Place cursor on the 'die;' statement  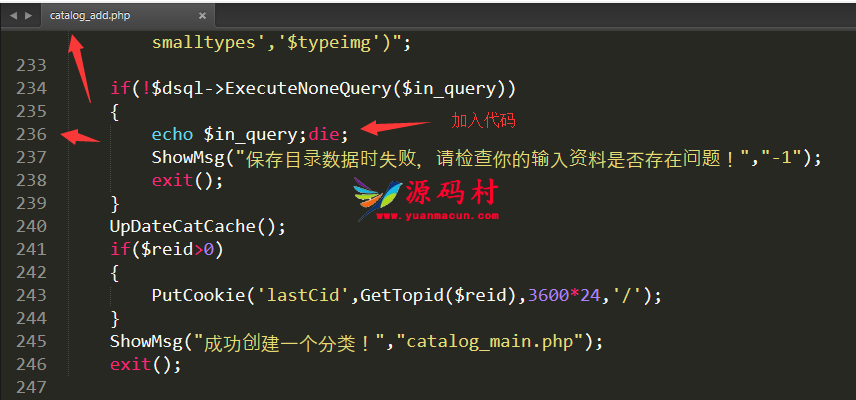[x=328, y=134]
